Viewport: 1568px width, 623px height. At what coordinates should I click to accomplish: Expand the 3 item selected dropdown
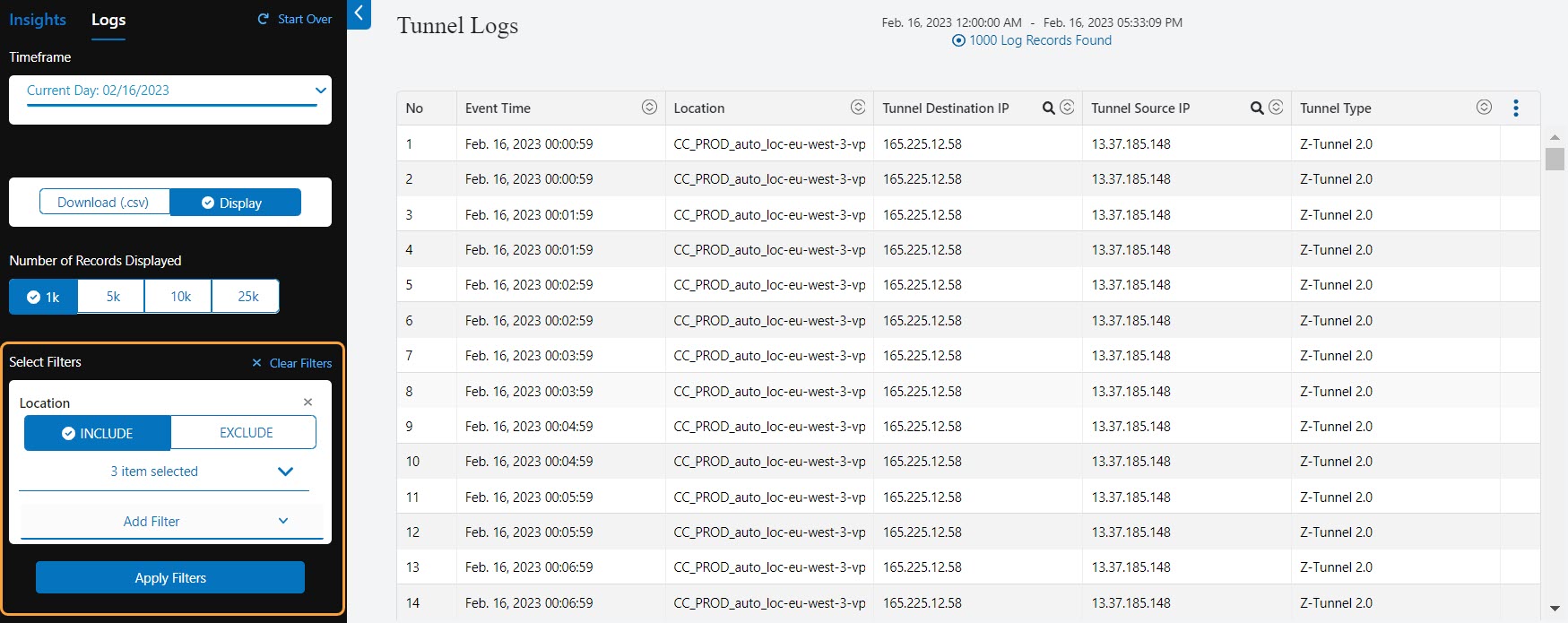(x=285, y=472)
